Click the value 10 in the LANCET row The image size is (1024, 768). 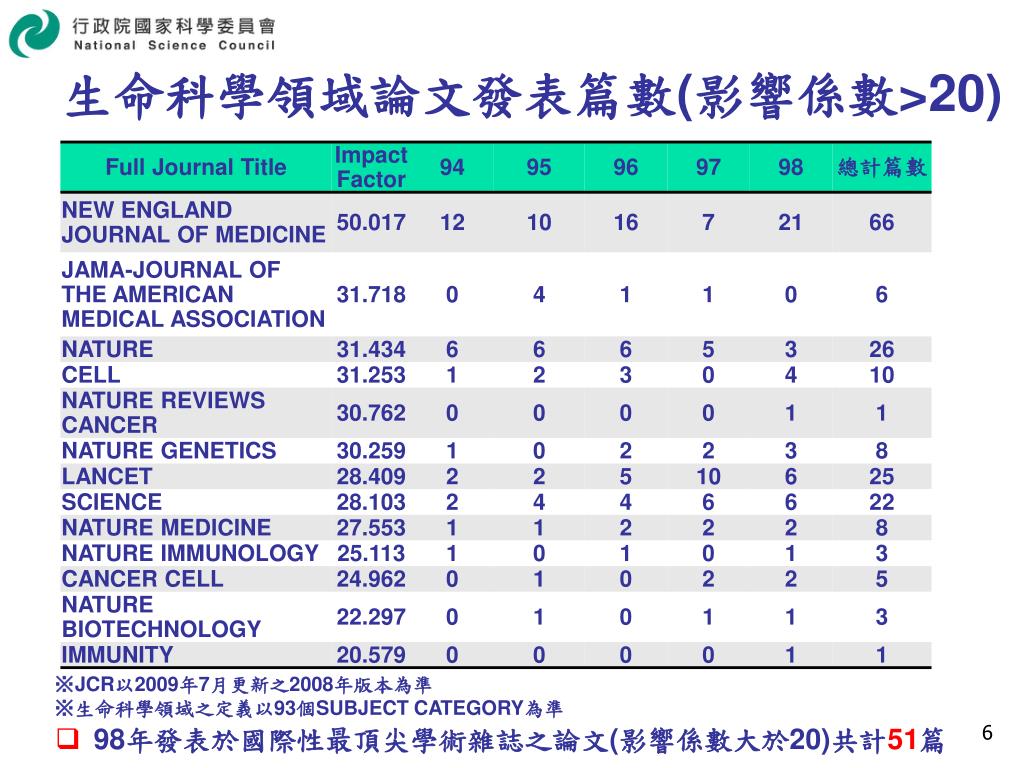tap(708, 476)
